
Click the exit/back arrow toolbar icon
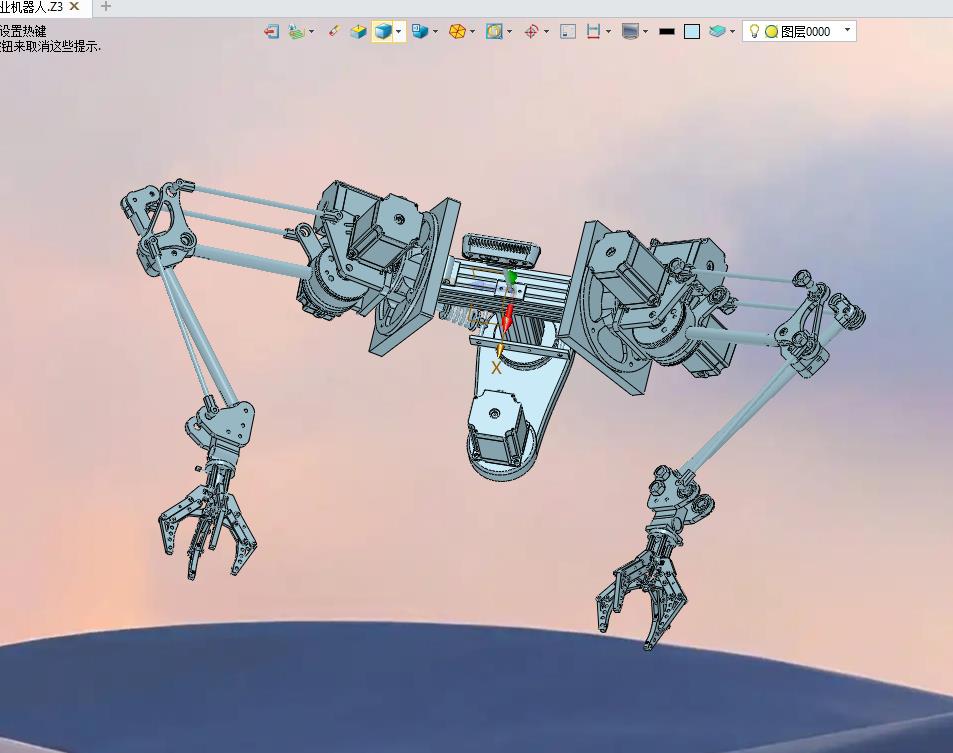tap(272, 32)
